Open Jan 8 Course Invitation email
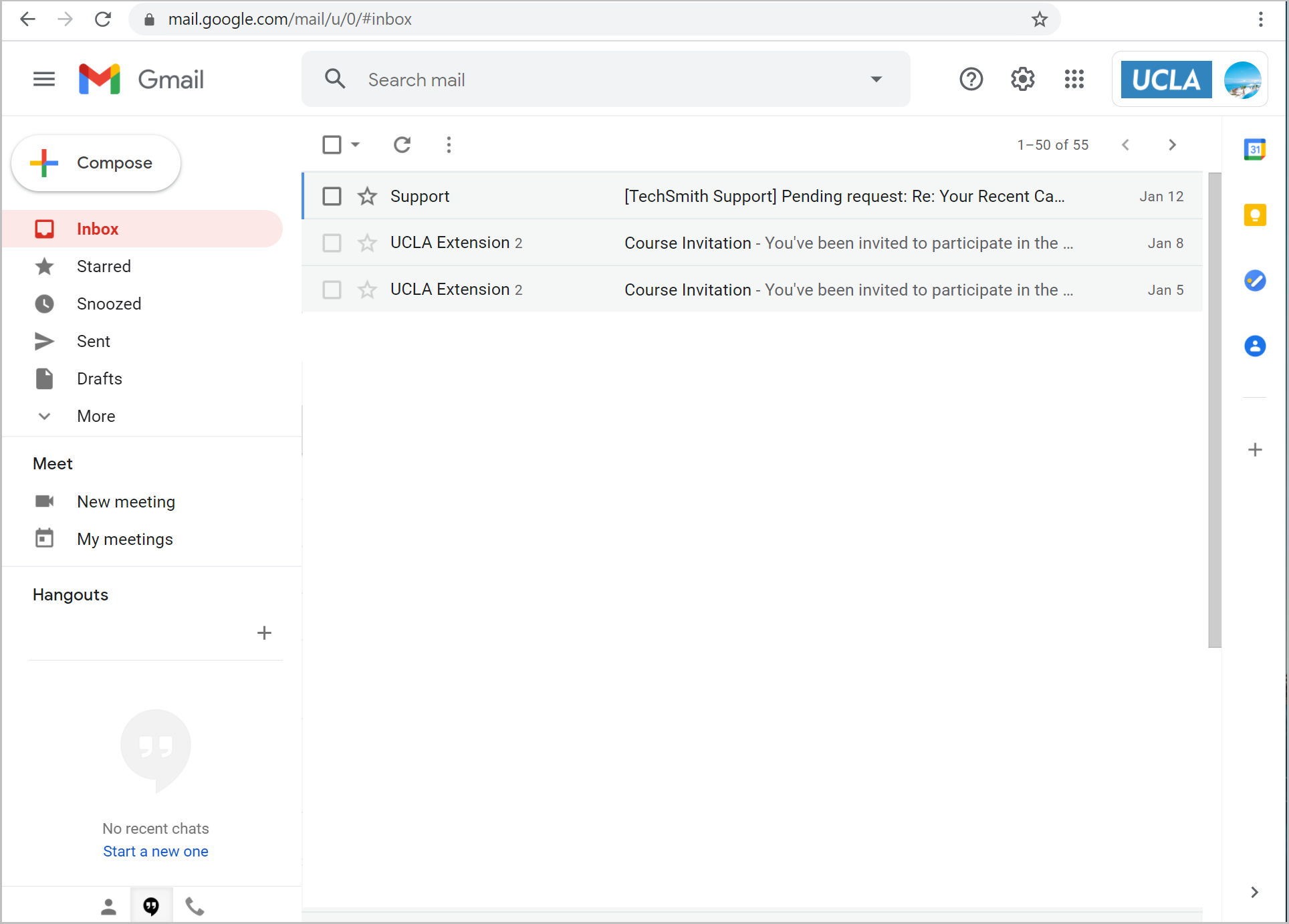 752,243
